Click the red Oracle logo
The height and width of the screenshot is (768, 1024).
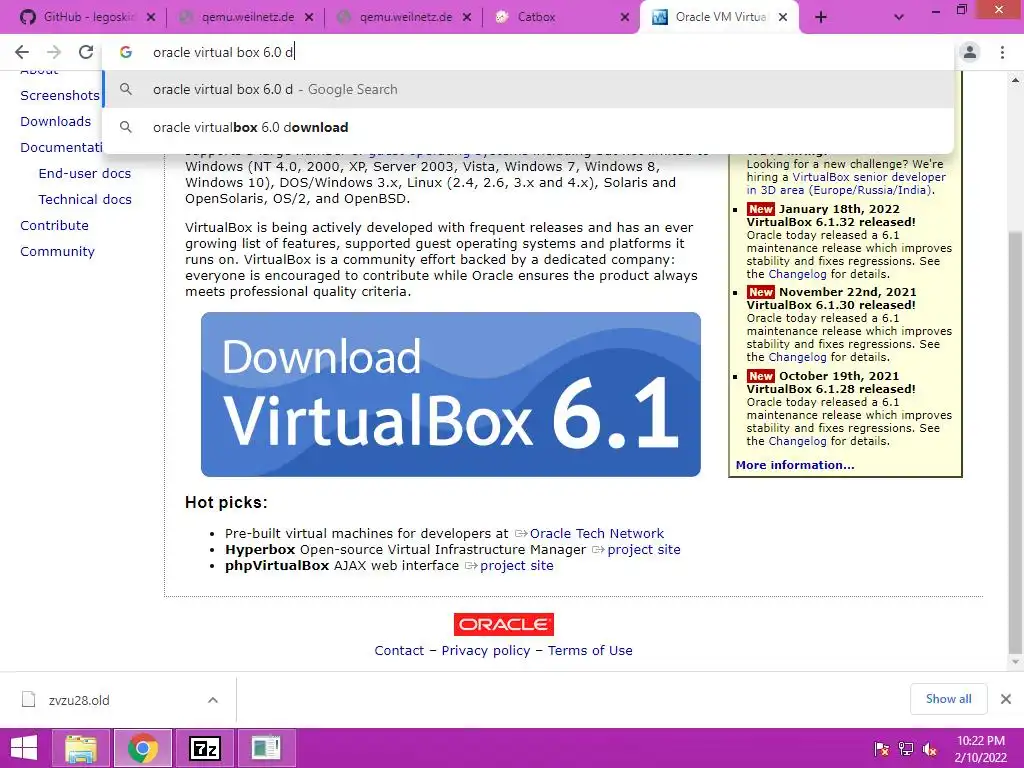504,624
